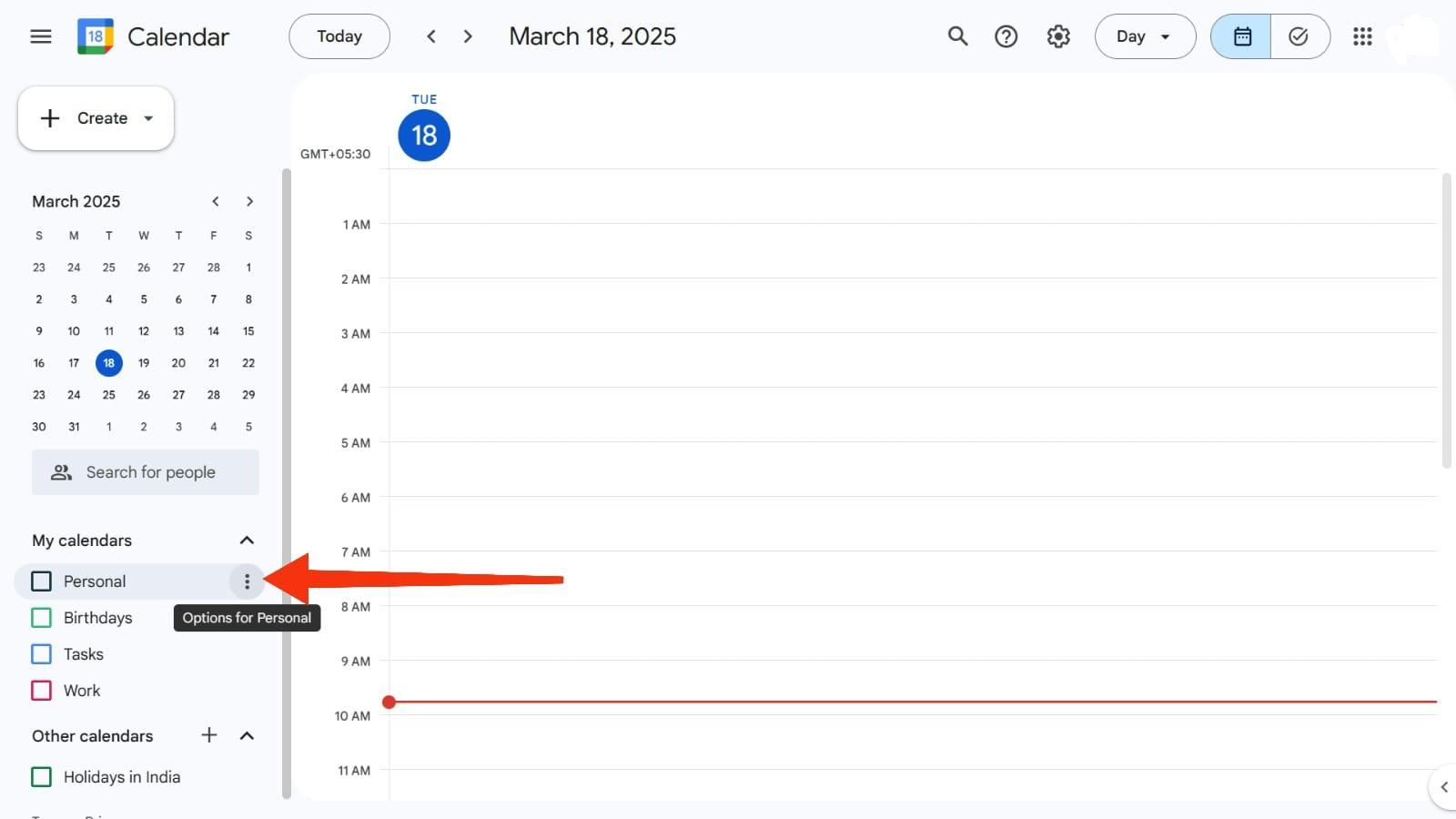Open the Google apps grid
This screenshot has width=1456, height=819.
tap(1361, 36)
